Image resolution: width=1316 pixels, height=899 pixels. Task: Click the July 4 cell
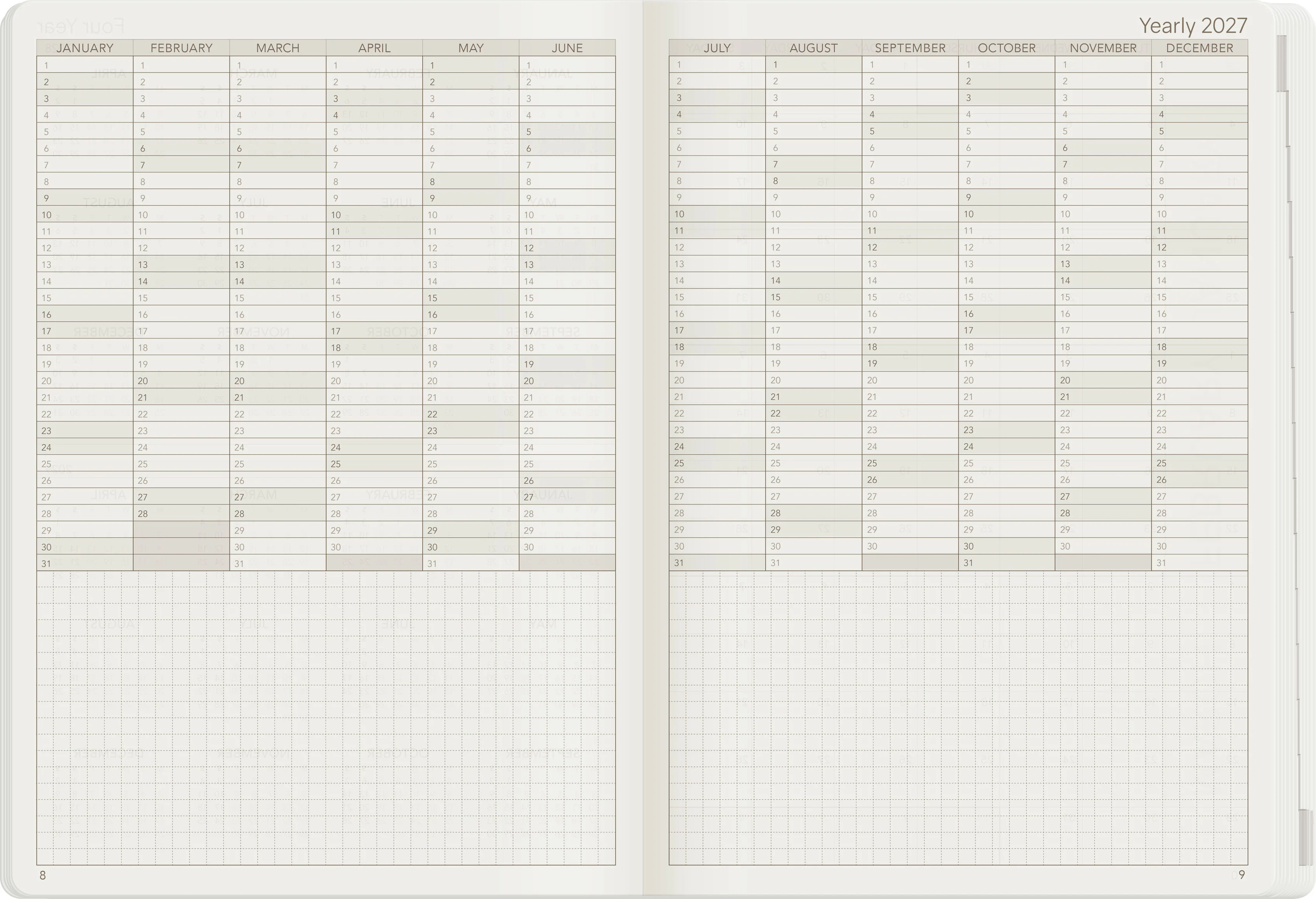(717, 114)
